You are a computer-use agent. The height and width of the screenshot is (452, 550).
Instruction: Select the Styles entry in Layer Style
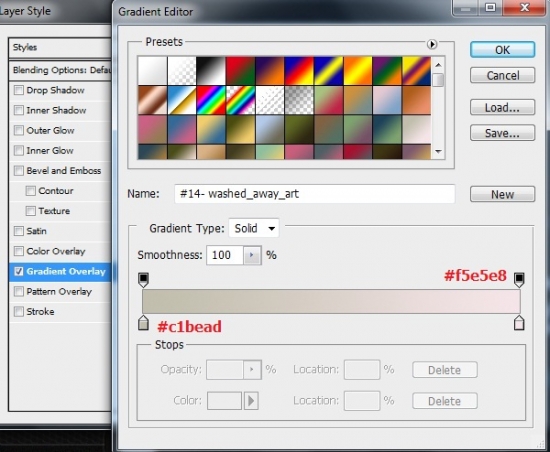click(x=60, y=47)
